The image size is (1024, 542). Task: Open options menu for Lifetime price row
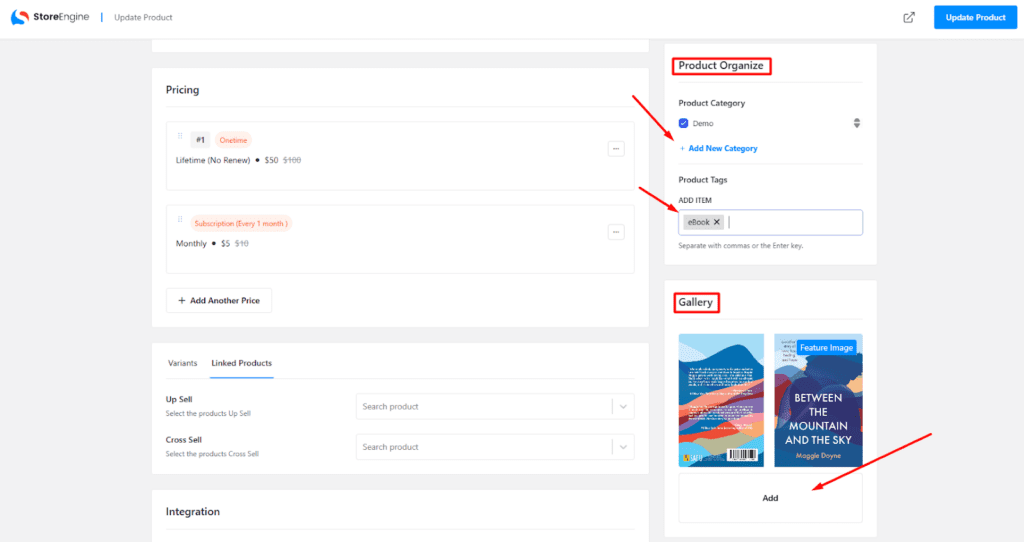pyautogui.click(x=616, y=149)
